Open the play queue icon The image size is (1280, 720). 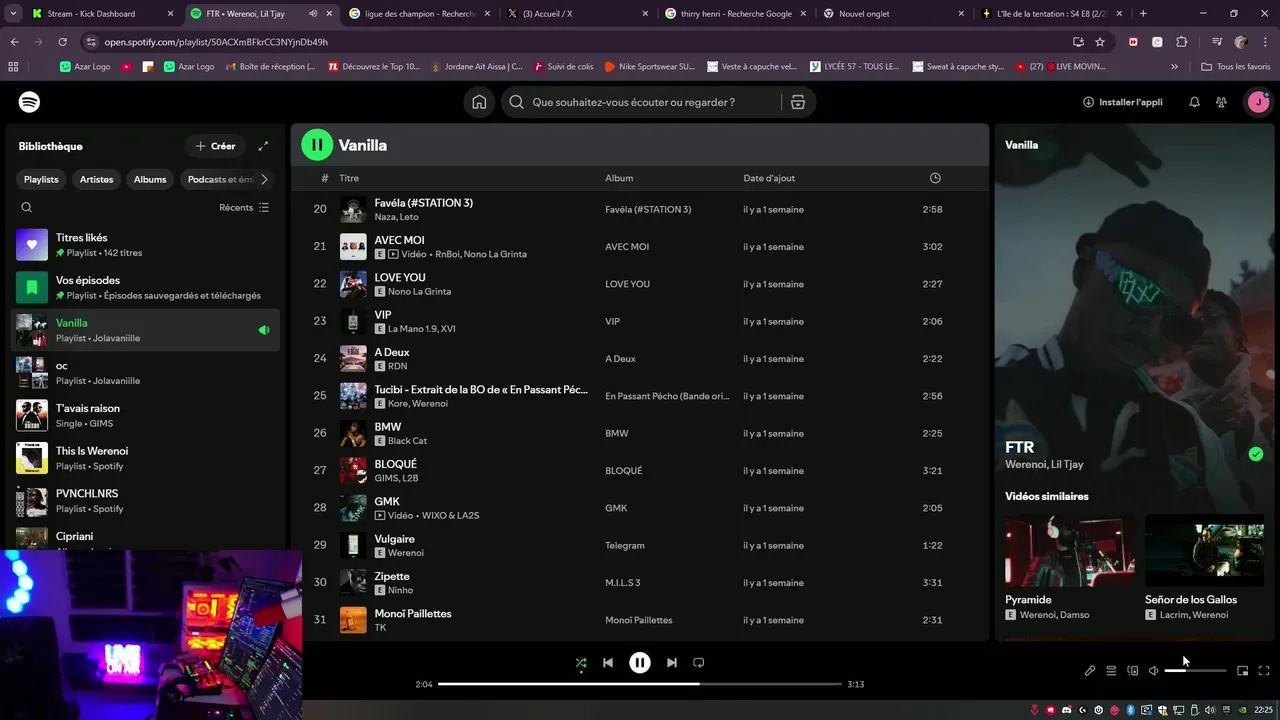pos(1111,671)
